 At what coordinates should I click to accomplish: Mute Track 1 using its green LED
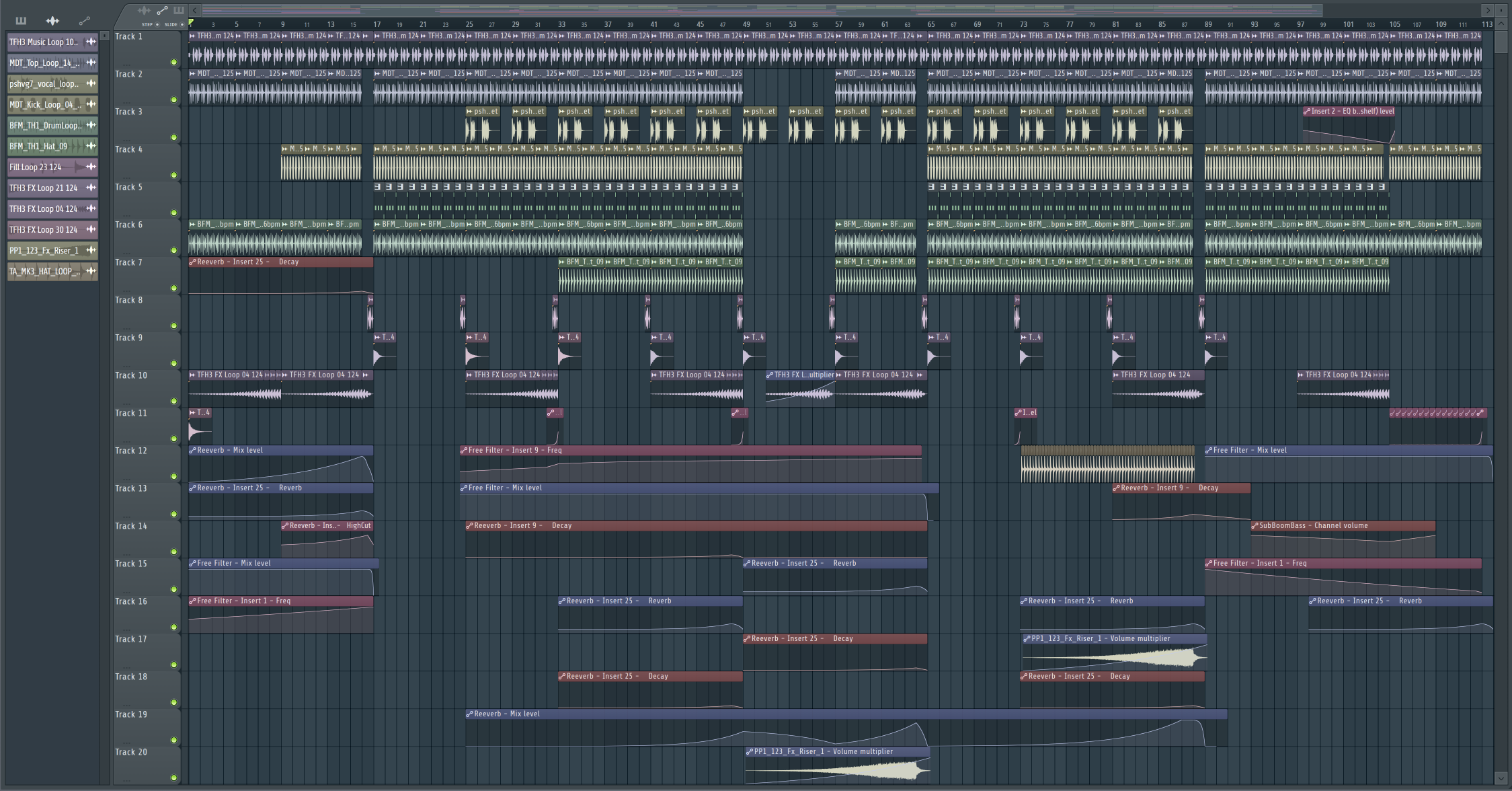click(x=173, y=62)
